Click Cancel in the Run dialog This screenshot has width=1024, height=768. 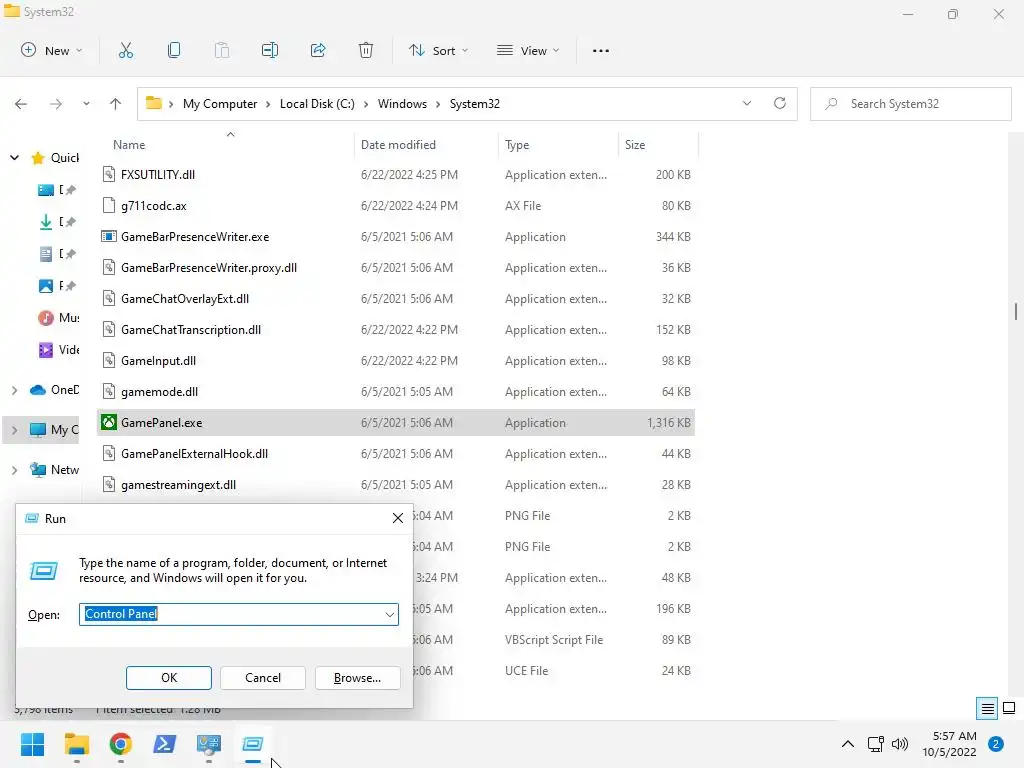coord(263,678)
